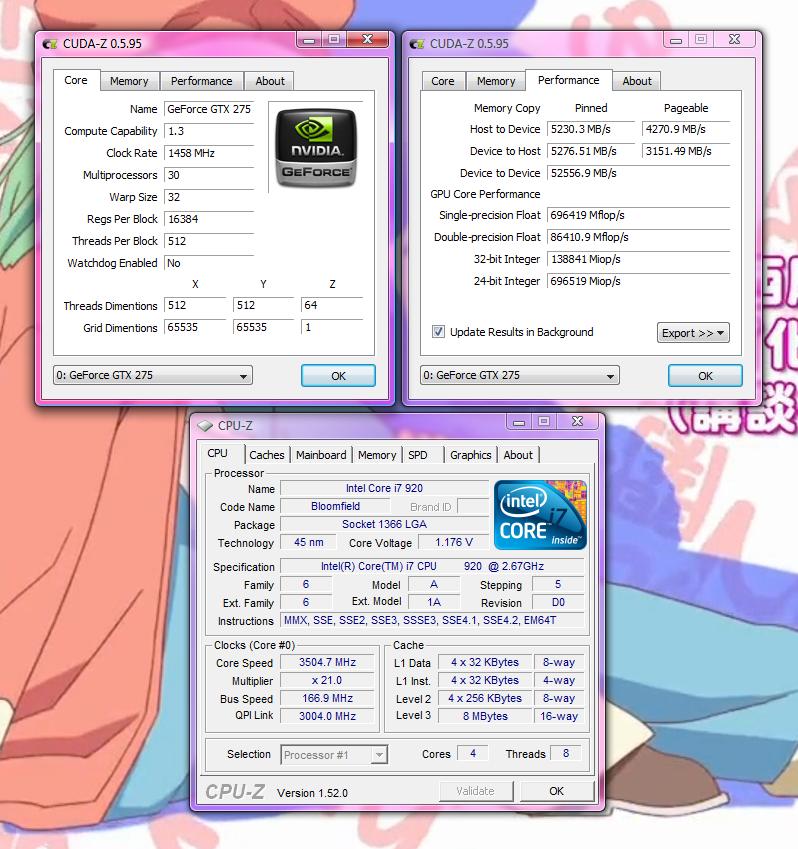Open device dropdown in CUDA-Z Core window

pos(152,376)
